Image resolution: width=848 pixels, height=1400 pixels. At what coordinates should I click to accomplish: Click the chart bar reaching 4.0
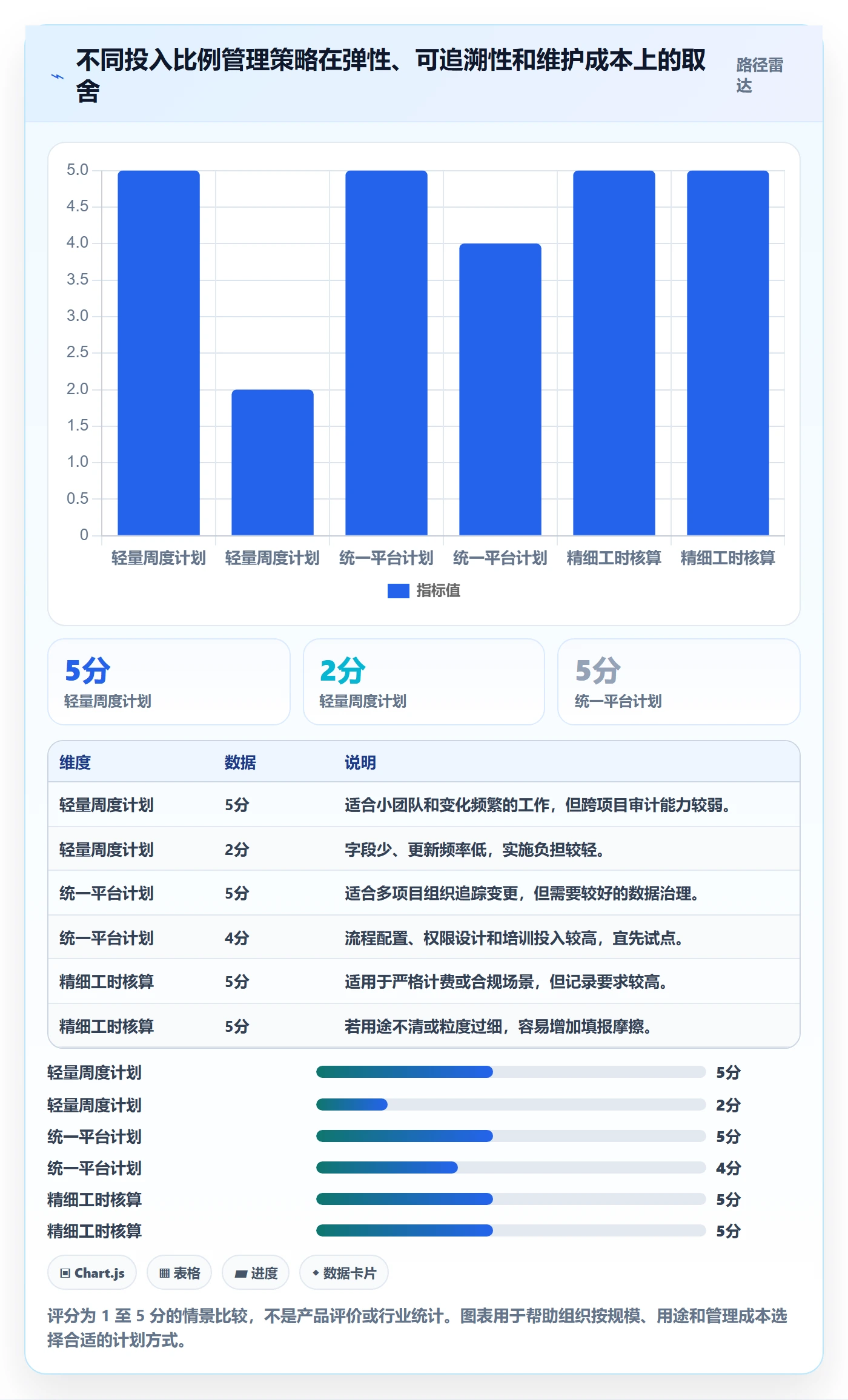pyautogui.click(x=500, y=389)
